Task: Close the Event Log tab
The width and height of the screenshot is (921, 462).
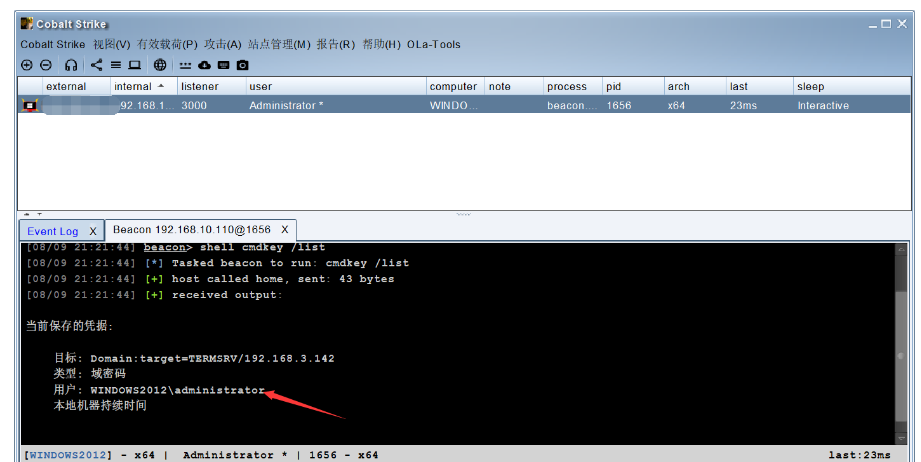Action: 93,231
